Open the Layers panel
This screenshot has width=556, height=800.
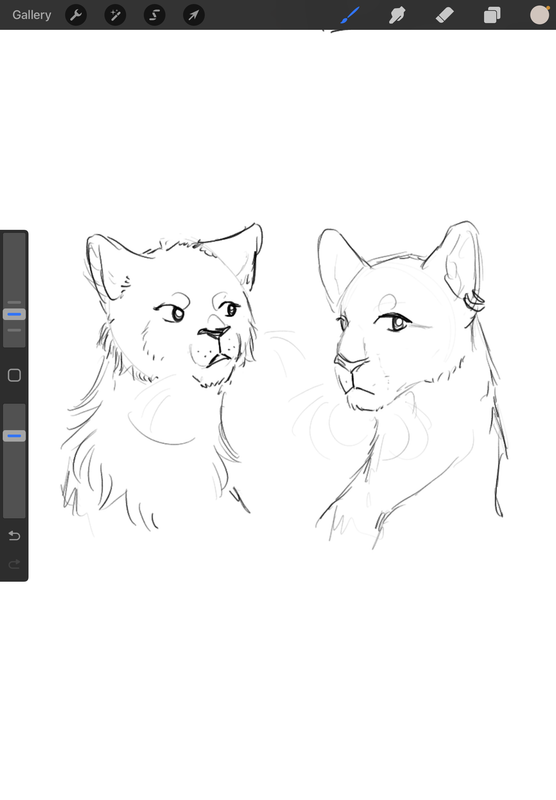click(492, 15)
